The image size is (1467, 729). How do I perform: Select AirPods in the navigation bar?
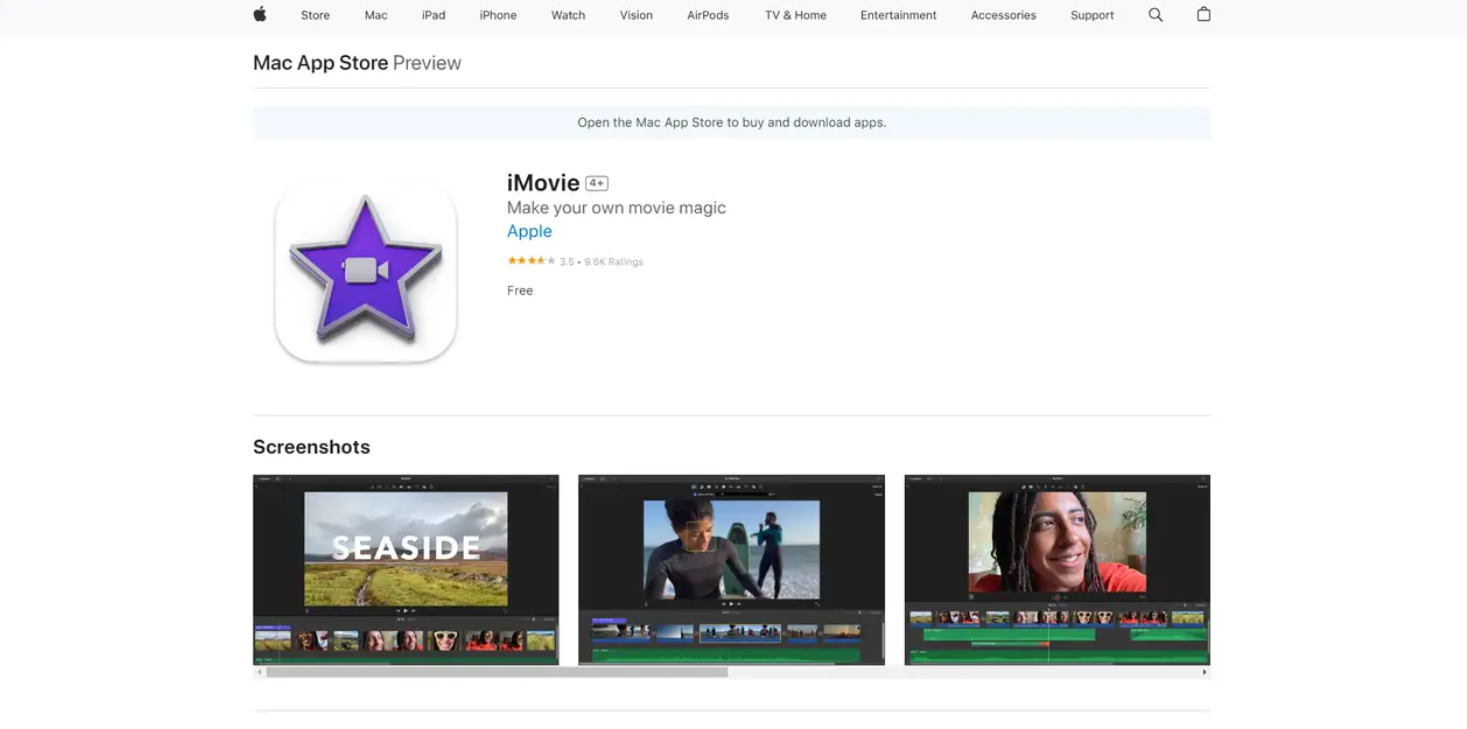pyautogui.click(x=707, y=15)
